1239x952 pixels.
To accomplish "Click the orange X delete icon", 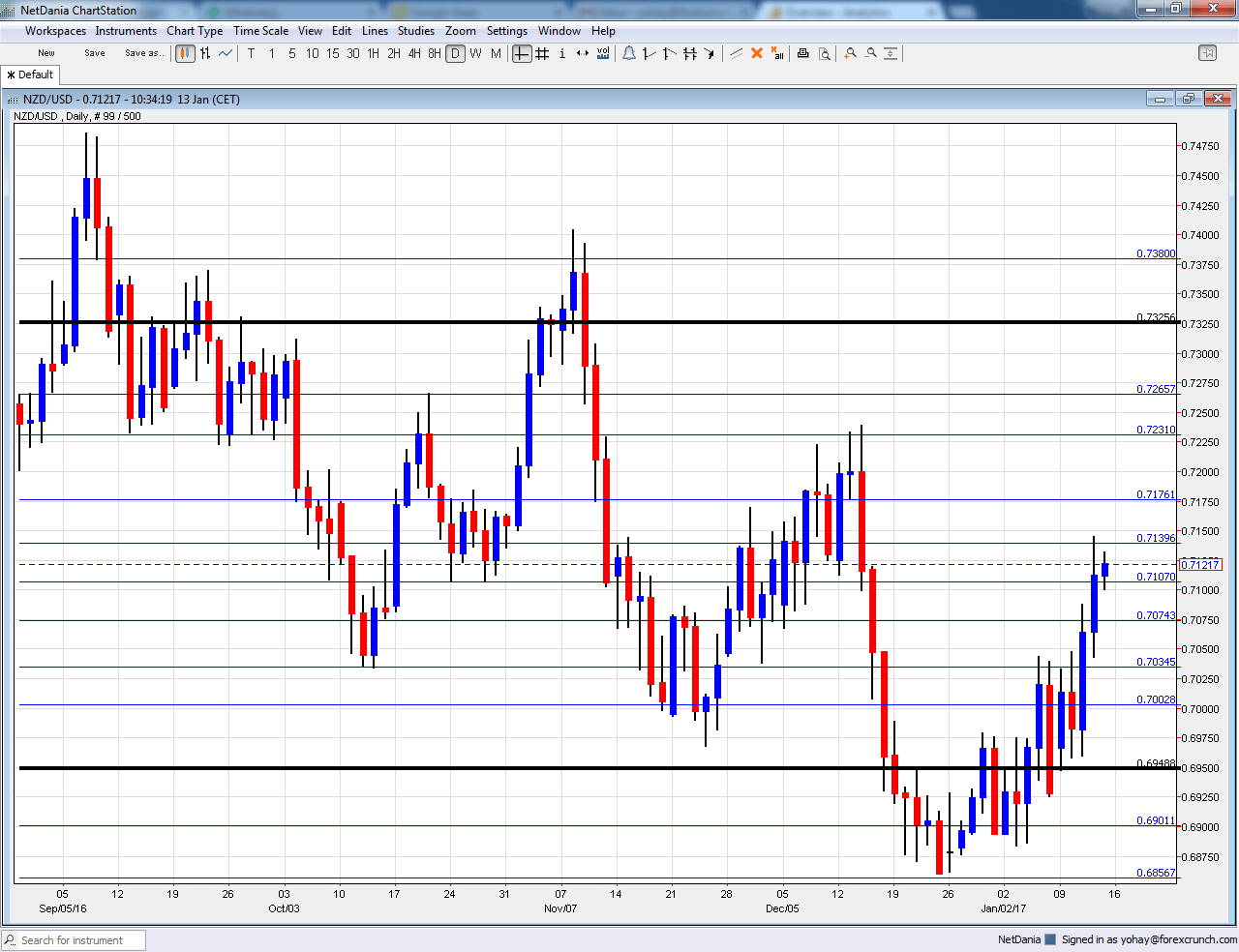I will point(757,54).
